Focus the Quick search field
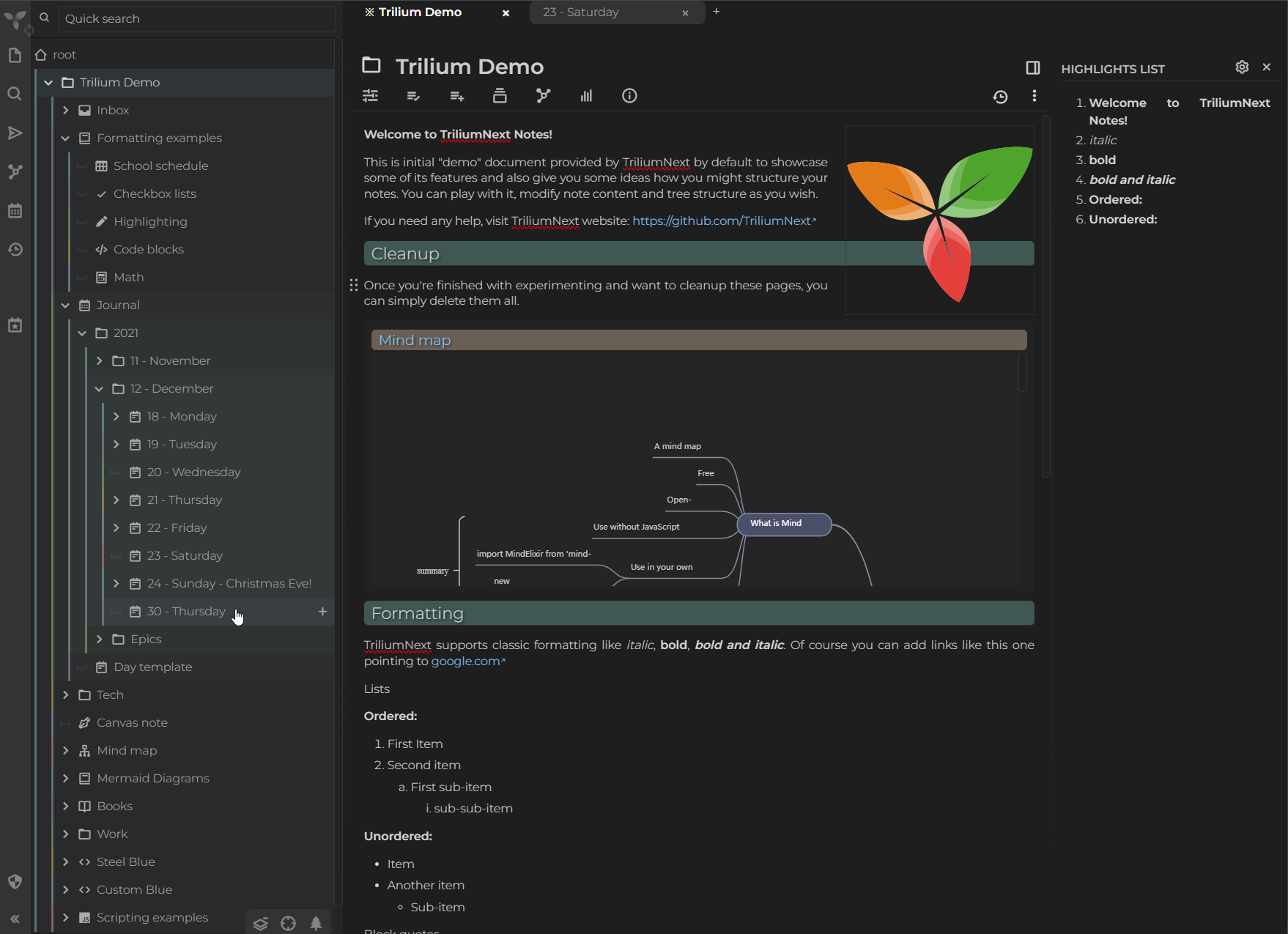The width and height of the screenshot is (1288, 934). tap(196, 18)
